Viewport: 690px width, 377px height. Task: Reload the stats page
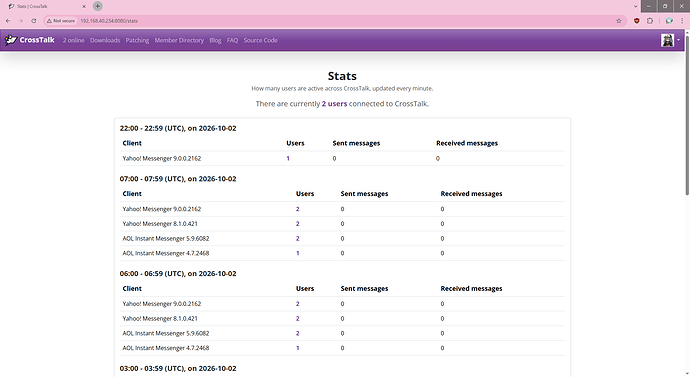[33, 21]
